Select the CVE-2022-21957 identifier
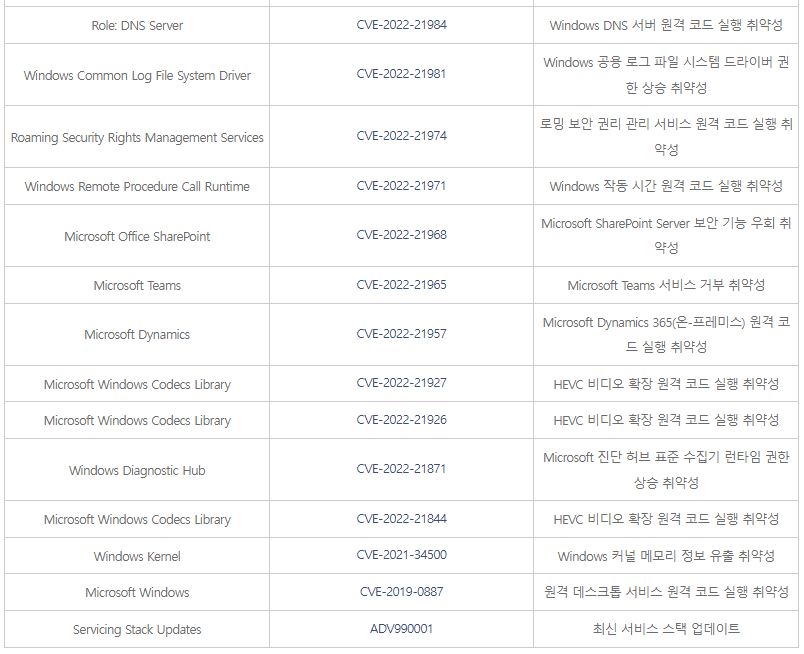The height and width of the screenshot is (654, 804). coord(401,335)
